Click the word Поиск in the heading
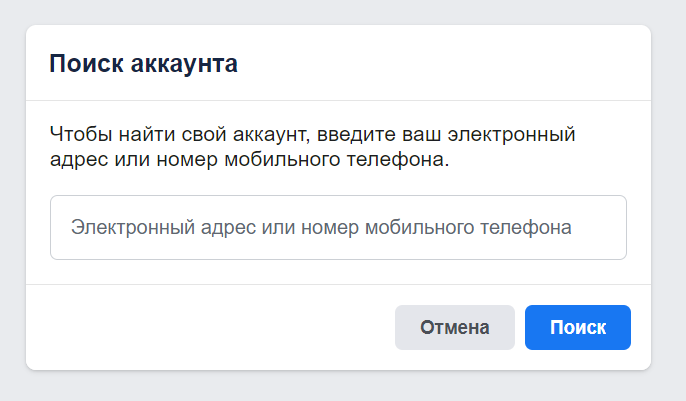 pyautogui.click(x=83, y=65)
